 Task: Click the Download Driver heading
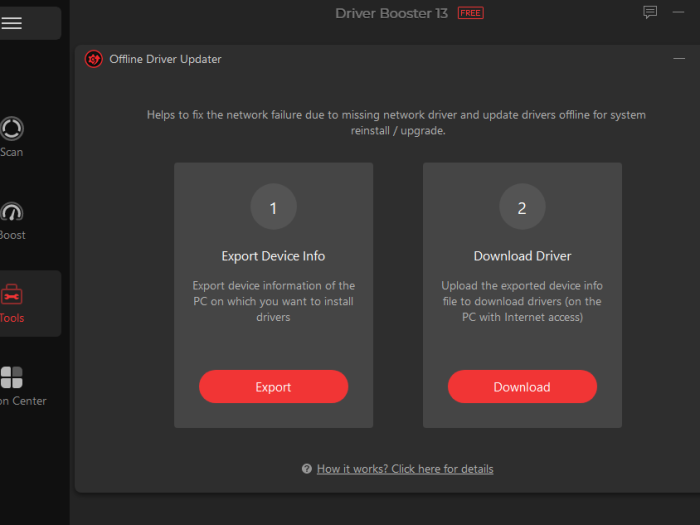[x=522, y=256]
